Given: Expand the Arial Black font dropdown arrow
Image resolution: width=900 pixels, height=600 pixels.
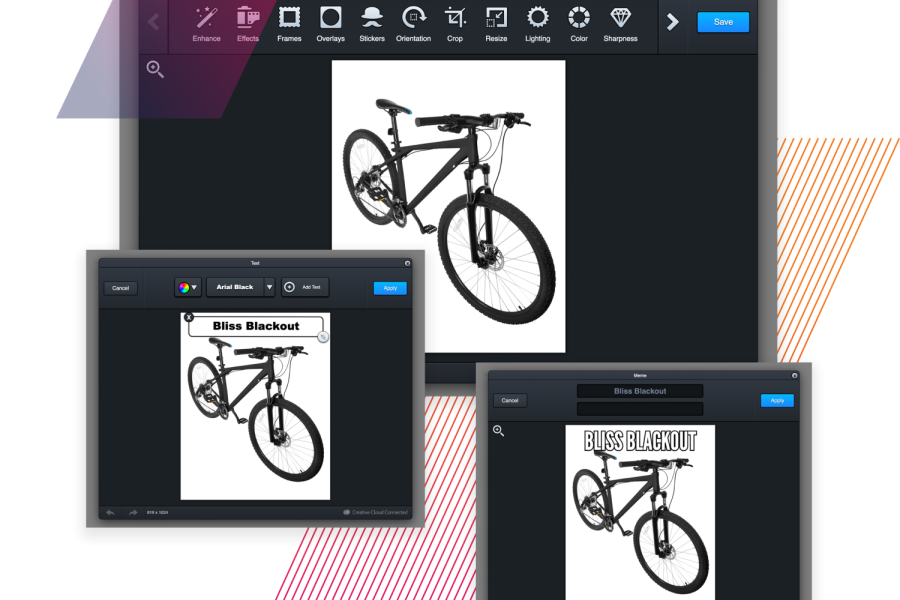Looking at the screenshot, I should tap(269, 287).
